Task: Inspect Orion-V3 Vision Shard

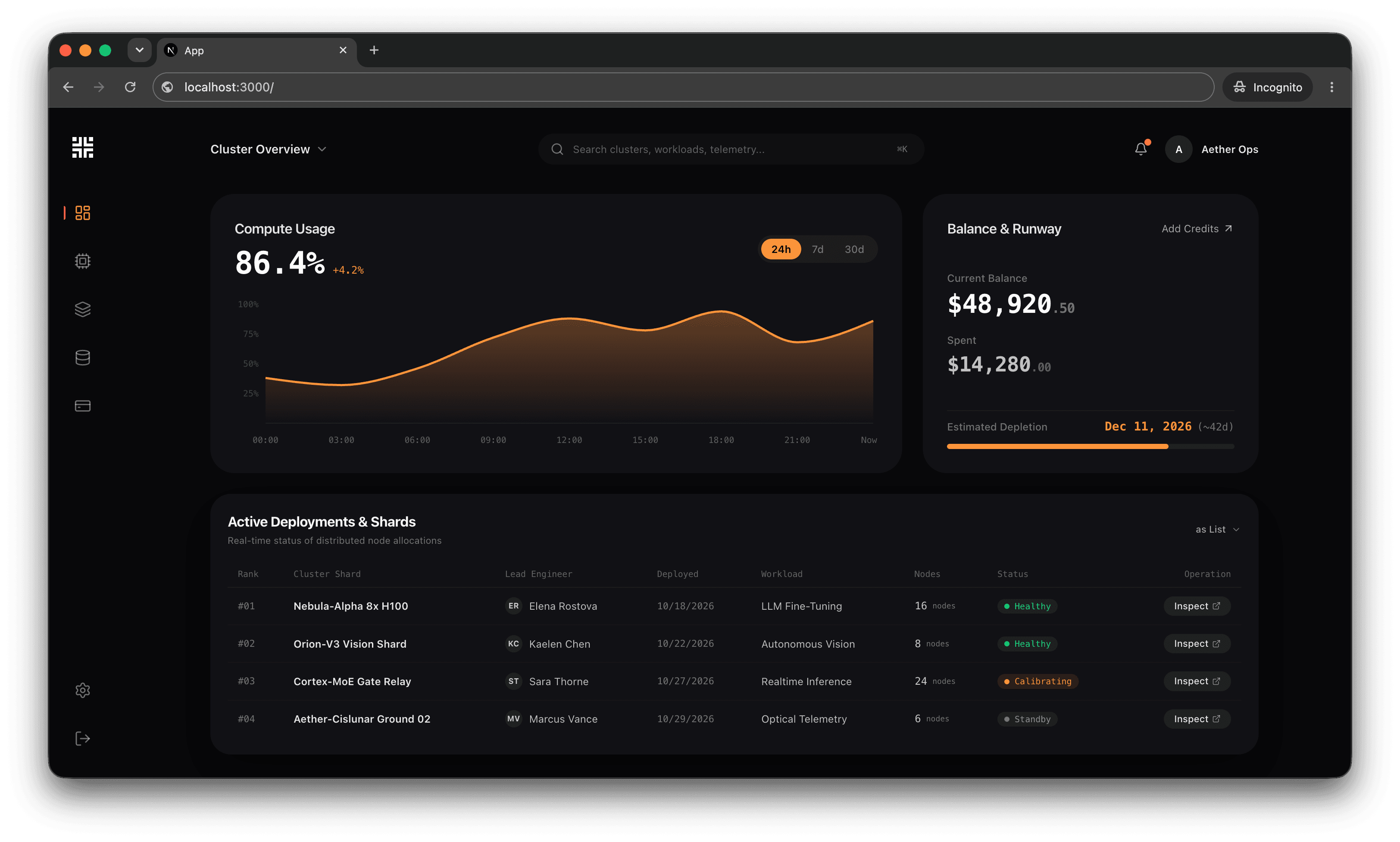Action: tap(1196, 643)
